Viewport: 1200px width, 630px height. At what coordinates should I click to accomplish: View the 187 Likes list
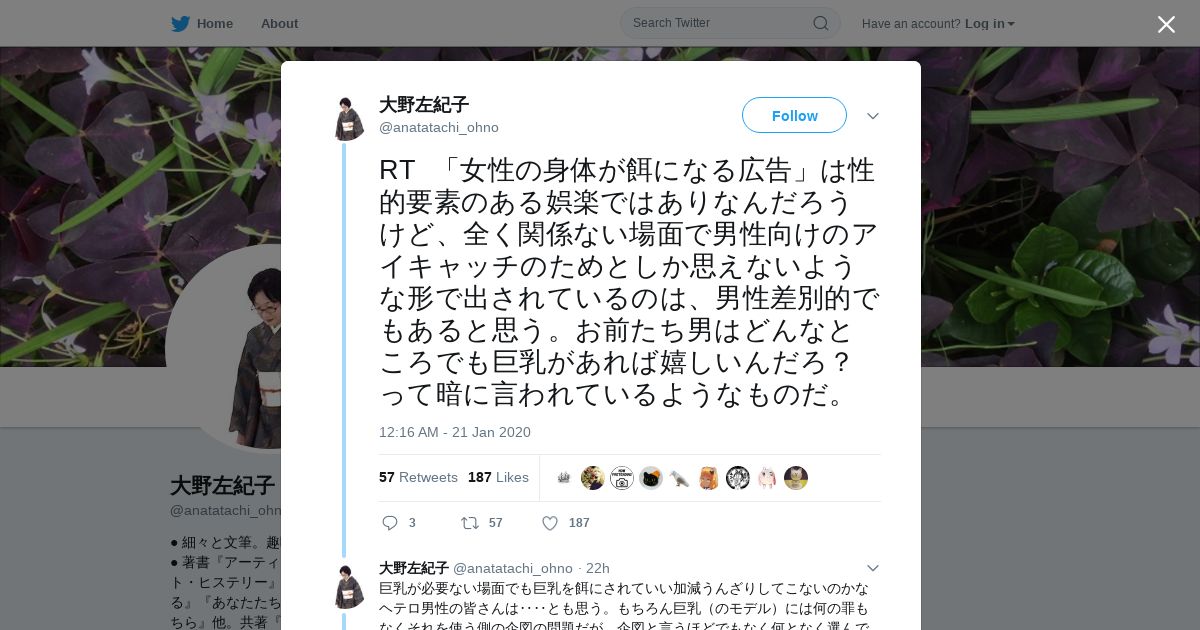[x=498, y=478]
